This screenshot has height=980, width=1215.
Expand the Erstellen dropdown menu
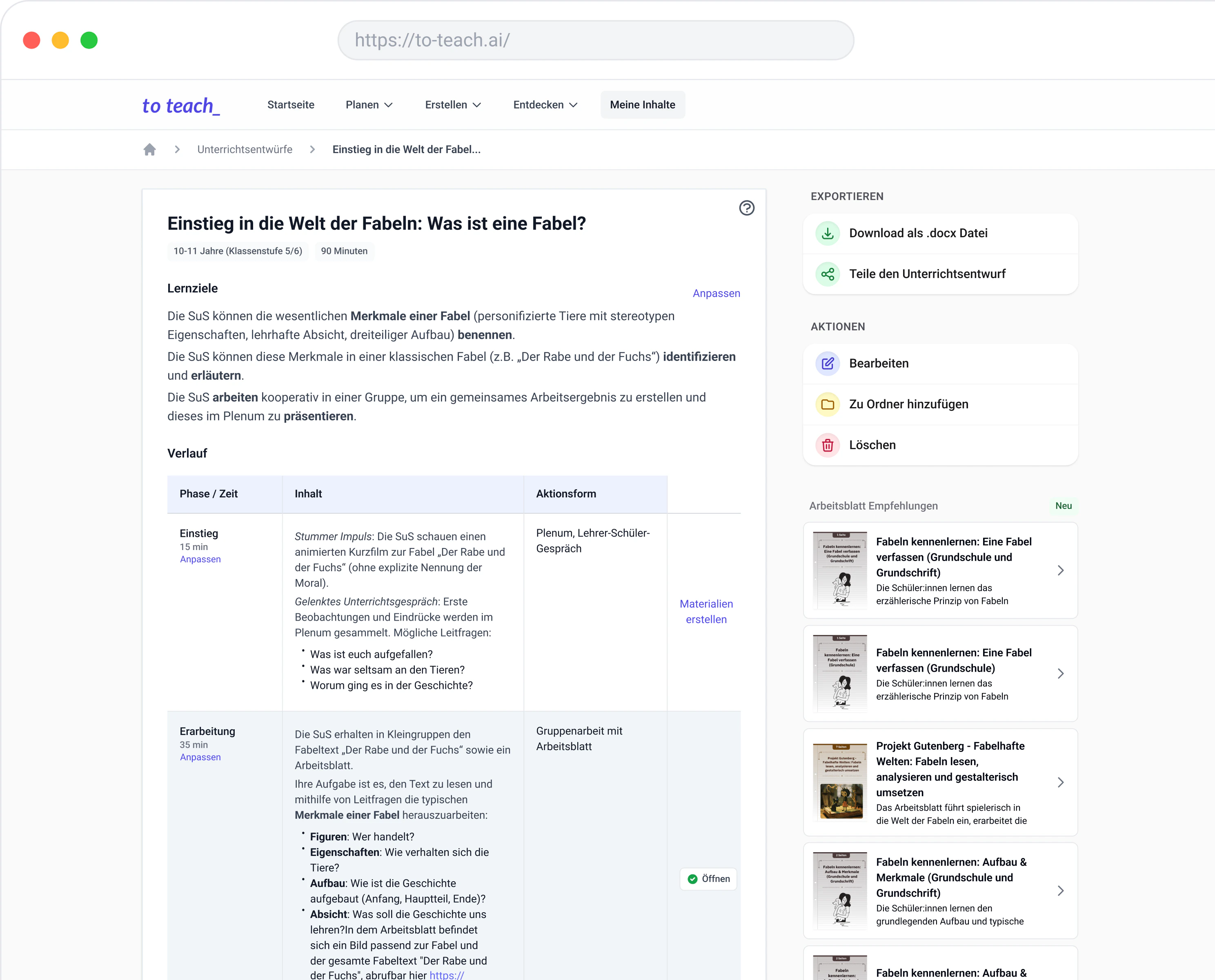click(x=453, y=105)
